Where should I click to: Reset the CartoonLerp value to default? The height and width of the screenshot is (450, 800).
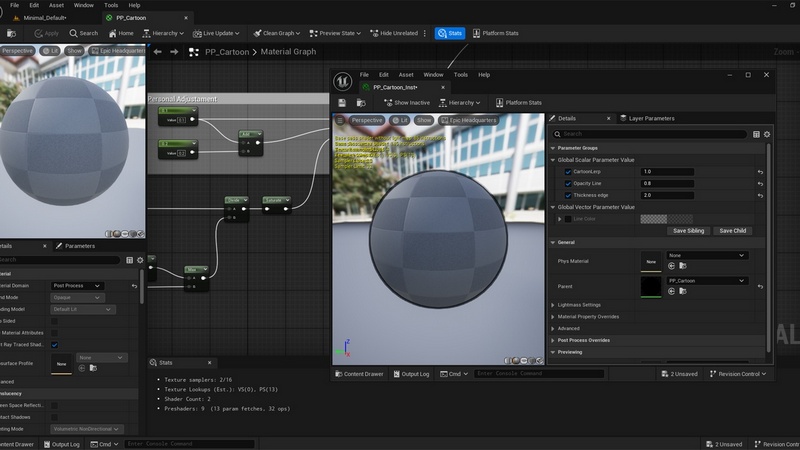click(760, 172)
